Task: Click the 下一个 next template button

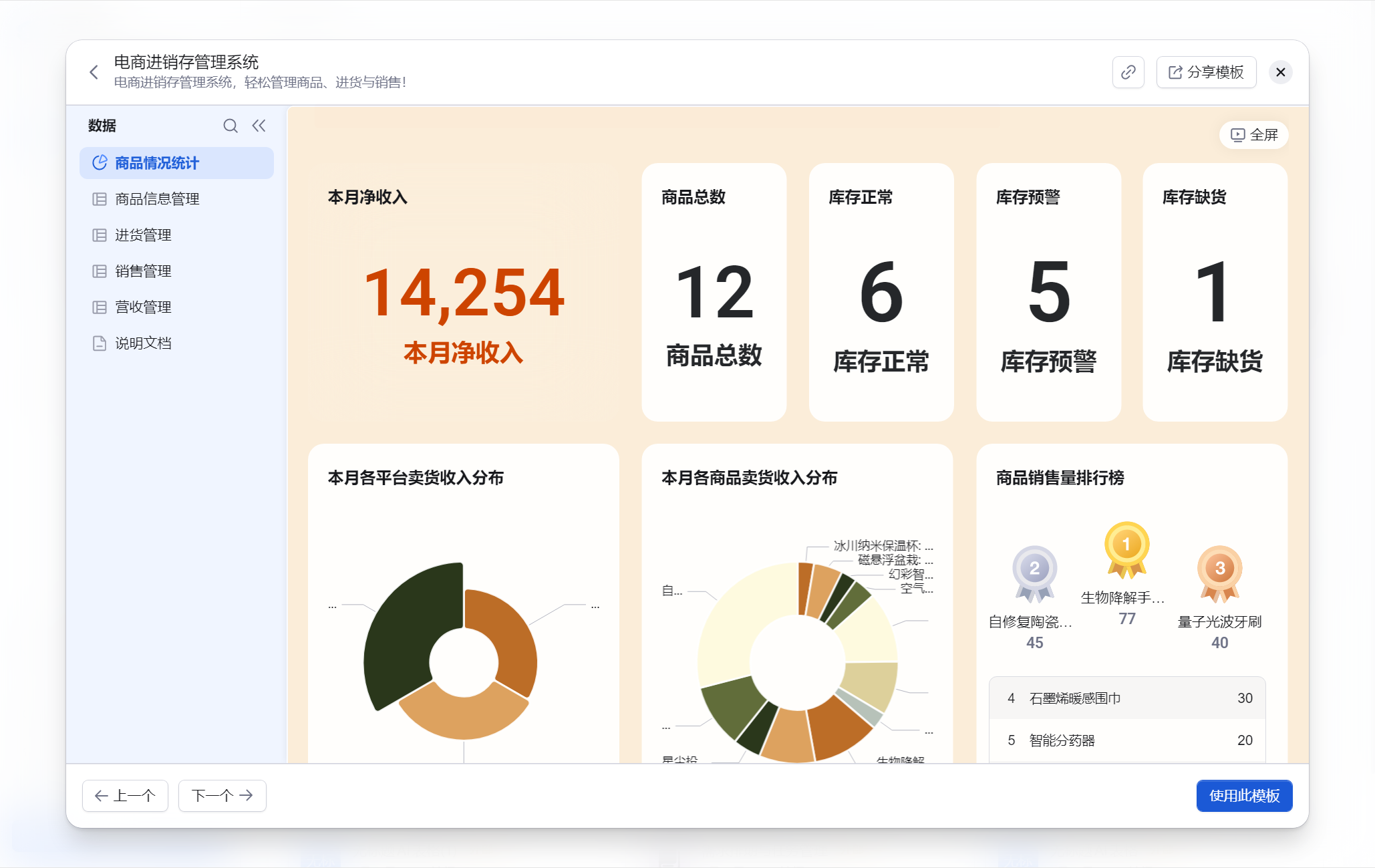Action: click(x=222, y=795)
